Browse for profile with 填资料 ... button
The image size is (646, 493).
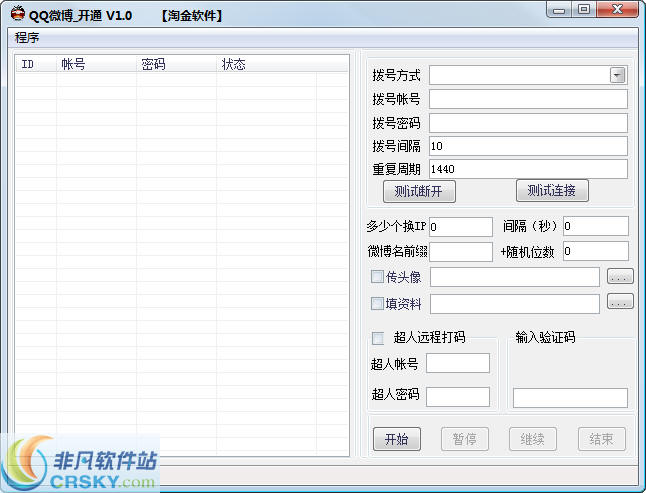(x=620, y=301)
